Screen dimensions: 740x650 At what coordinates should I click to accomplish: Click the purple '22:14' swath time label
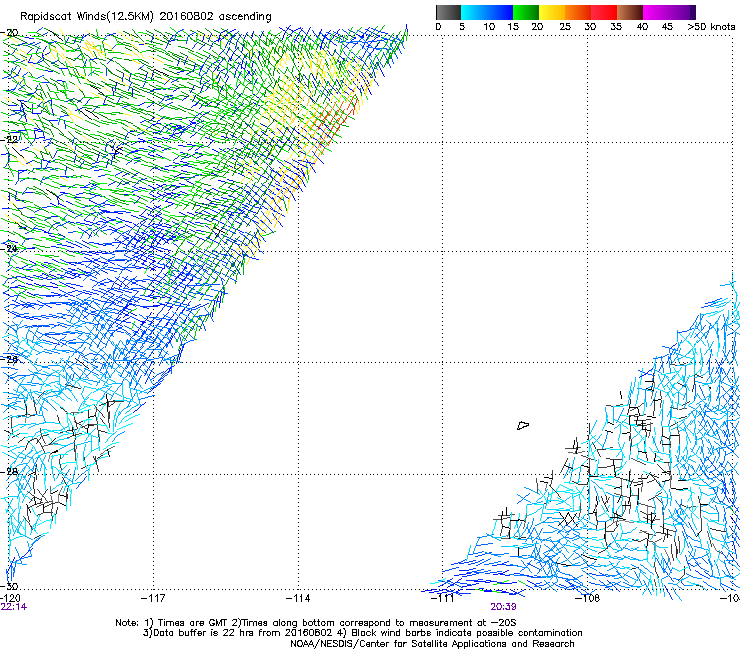click(14, 607)
